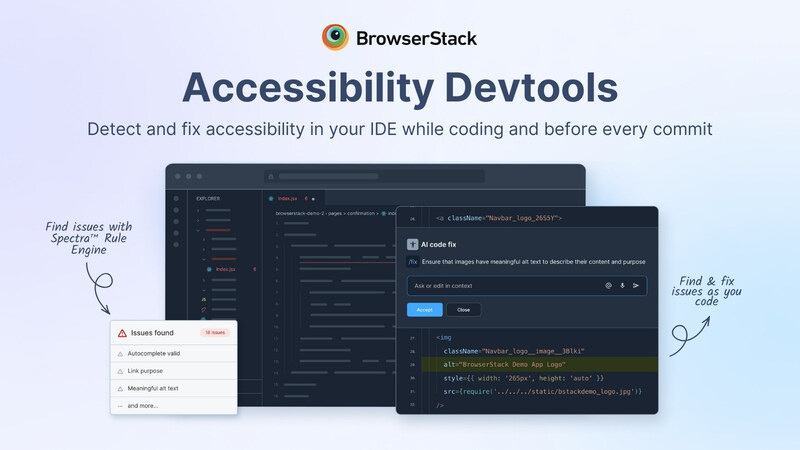Click the BrowserStack logo icon

tap(335, 38)
